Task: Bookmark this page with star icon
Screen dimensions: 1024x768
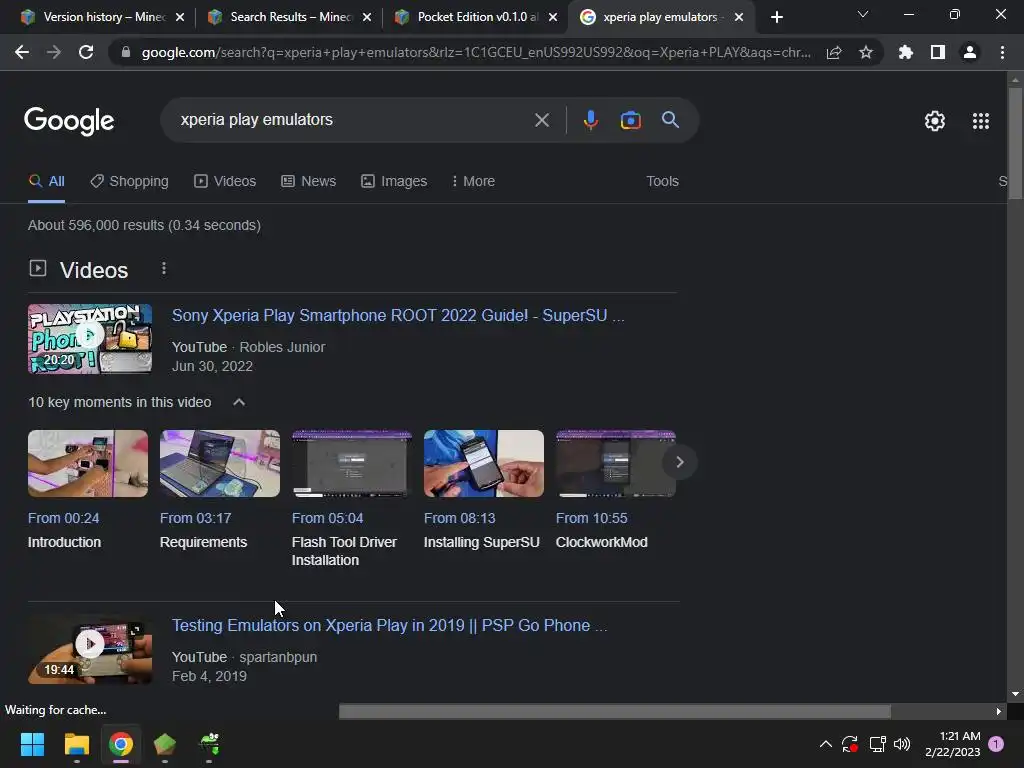Action: pos(866,52)
